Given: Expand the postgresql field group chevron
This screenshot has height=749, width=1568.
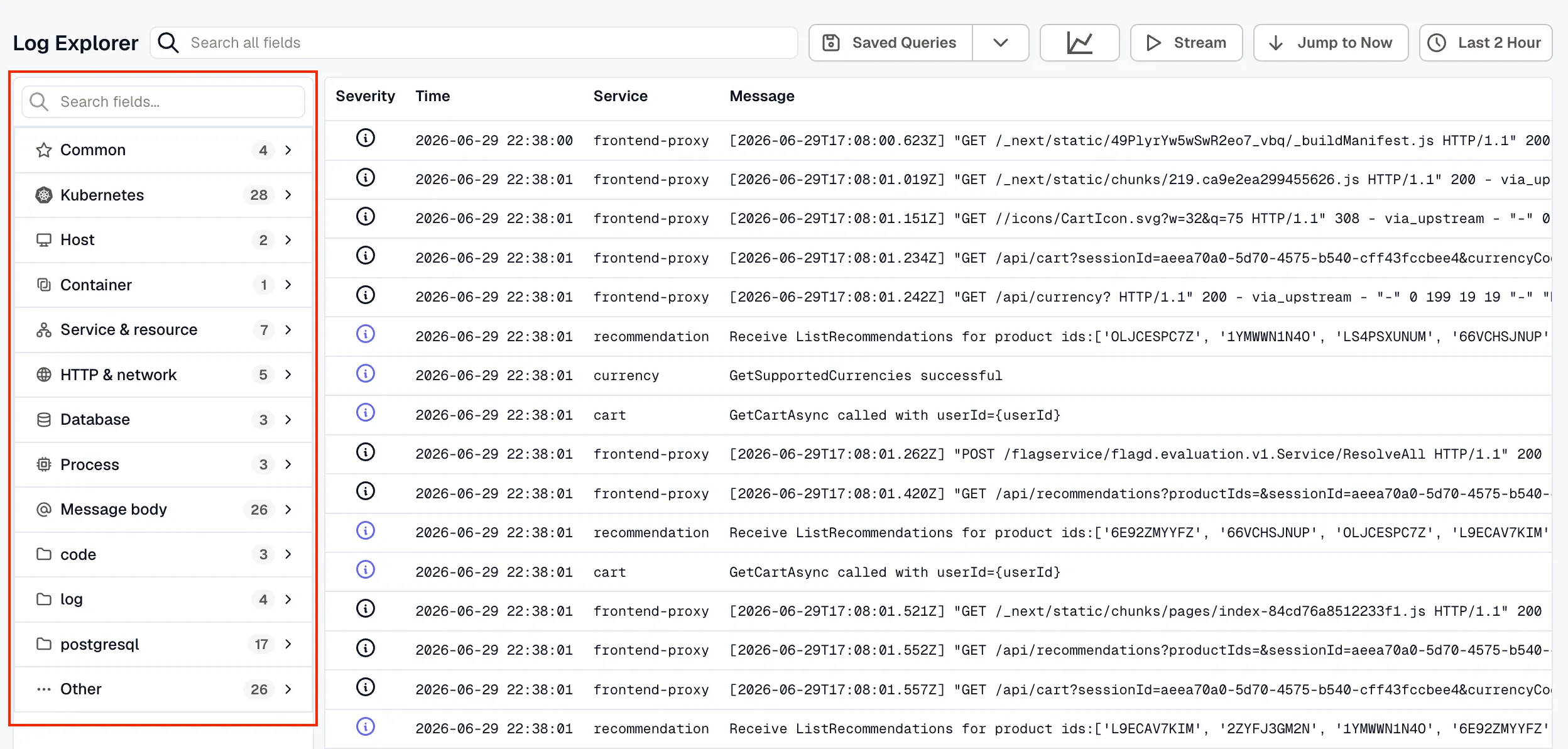Looking at the screenshot, I should pyautogui.click(x=288, y=644).
